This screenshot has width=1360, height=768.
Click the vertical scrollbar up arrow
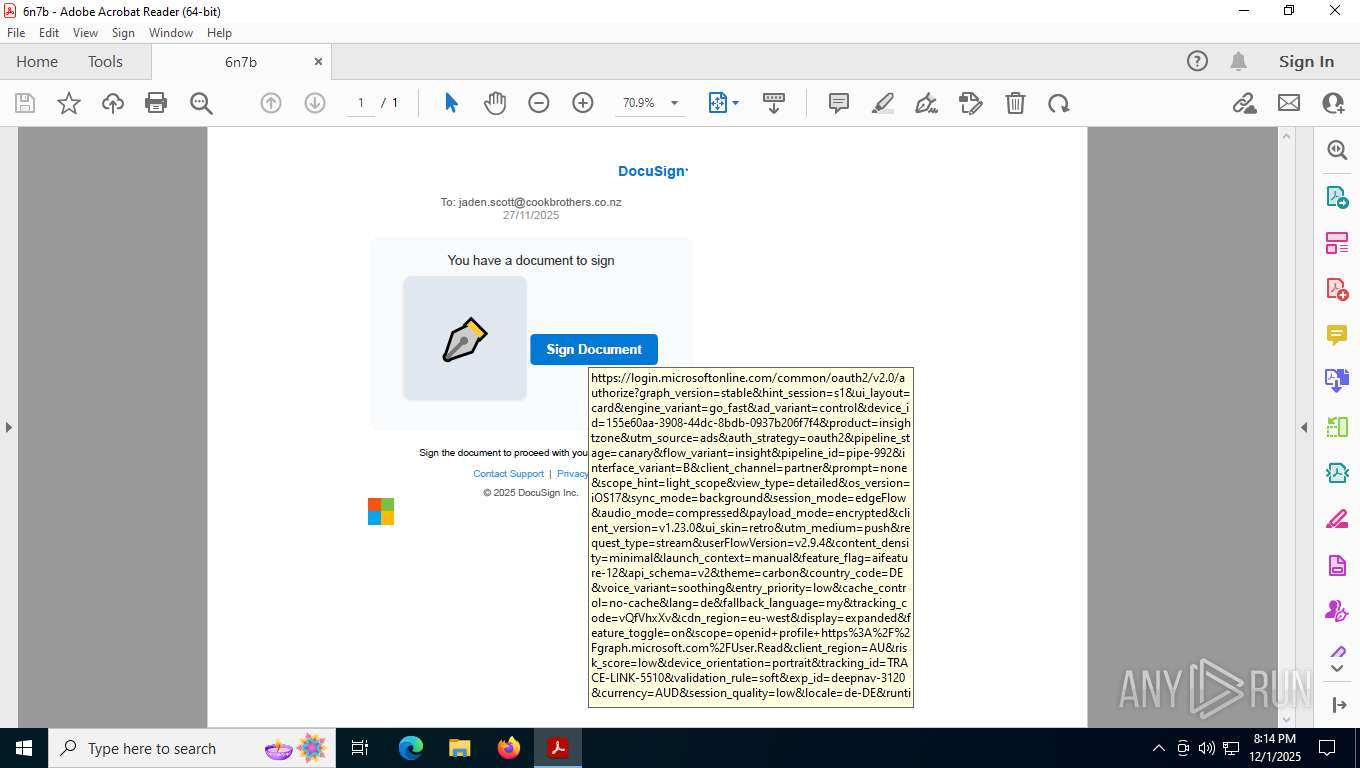(1286, 136)
